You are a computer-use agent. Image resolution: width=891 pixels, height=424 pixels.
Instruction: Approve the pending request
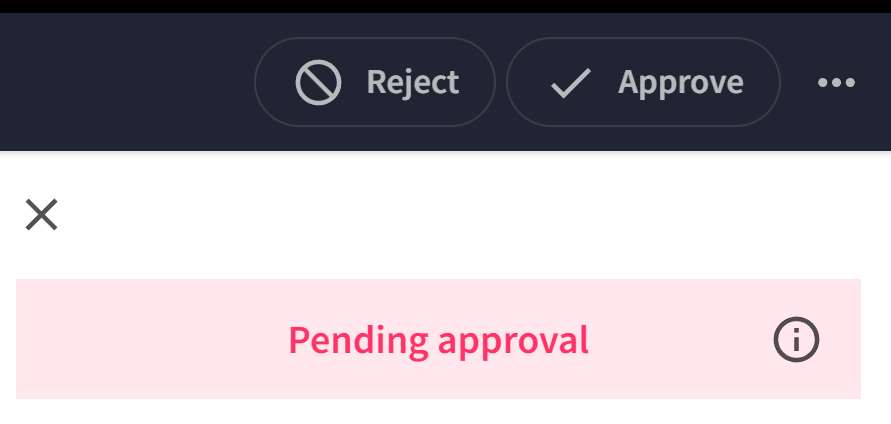[643, 82]
